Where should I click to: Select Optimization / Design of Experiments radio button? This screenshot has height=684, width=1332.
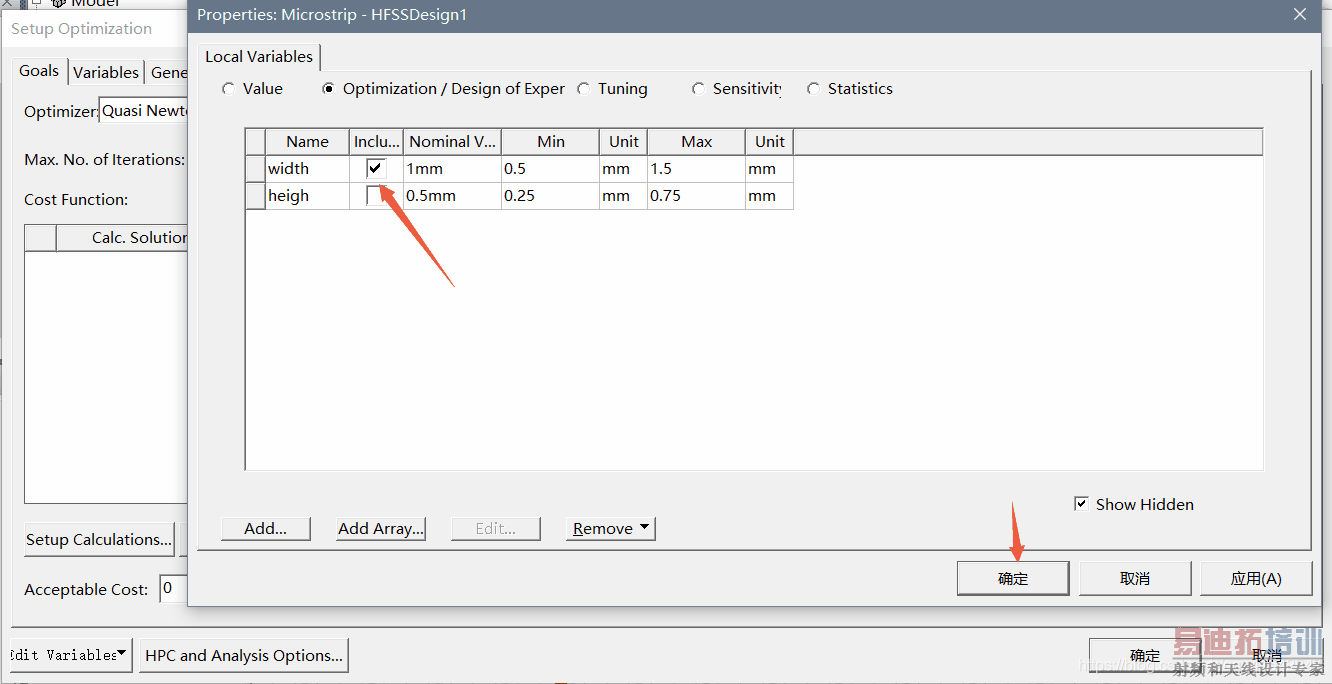[x=328, y=89]
